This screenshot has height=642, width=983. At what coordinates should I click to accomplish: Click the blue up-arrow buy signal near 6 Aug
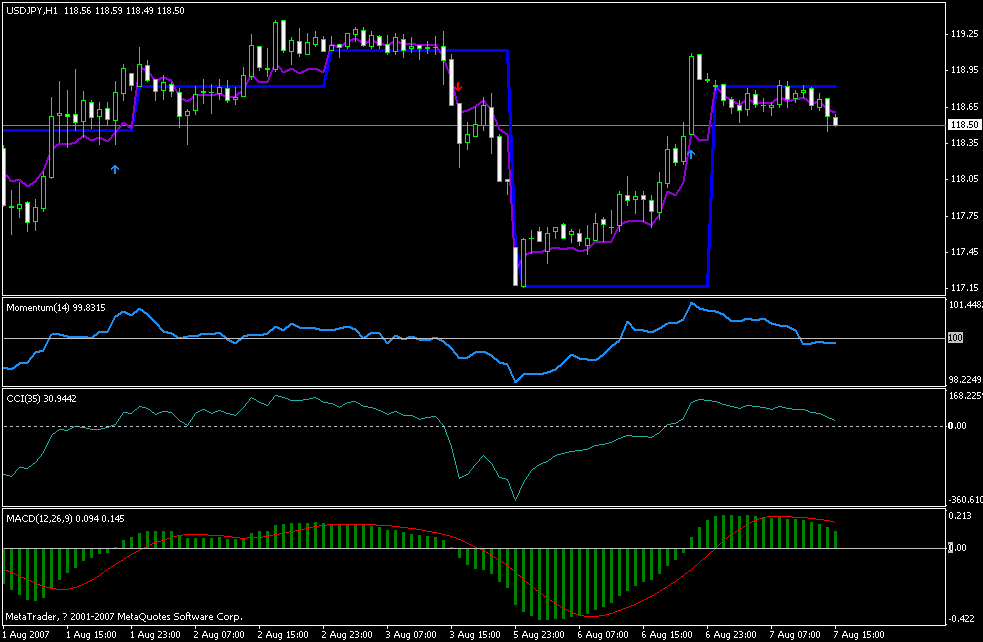(691, 153)
